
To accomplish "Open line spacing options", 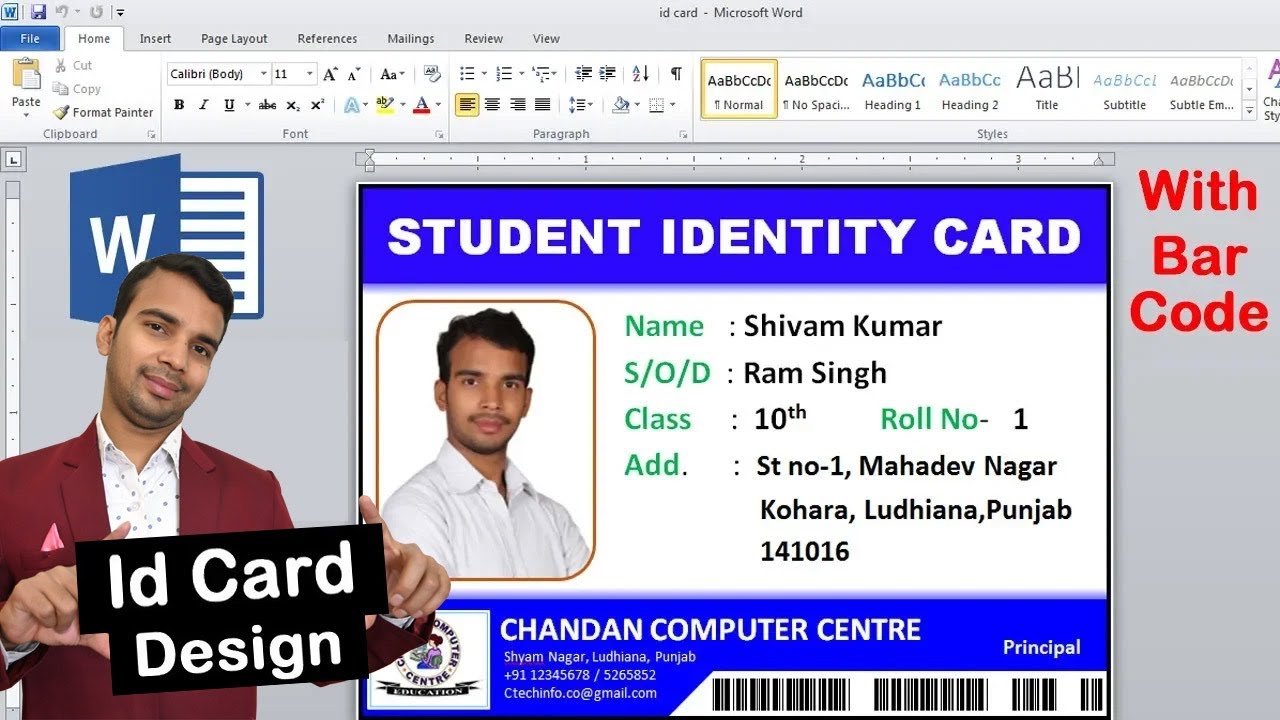I will pyautogui.click(x=579, y=104).
